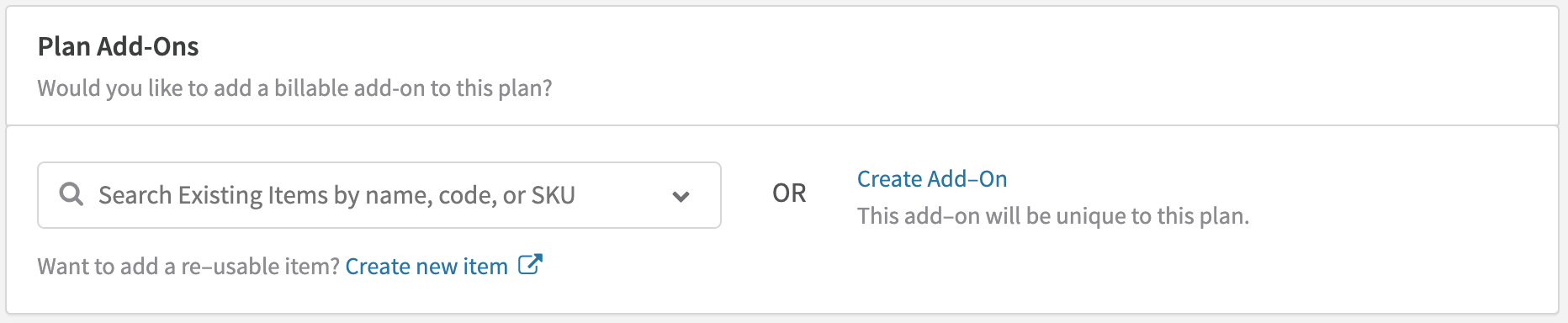Open the Create Add-On link

[932, 178]
